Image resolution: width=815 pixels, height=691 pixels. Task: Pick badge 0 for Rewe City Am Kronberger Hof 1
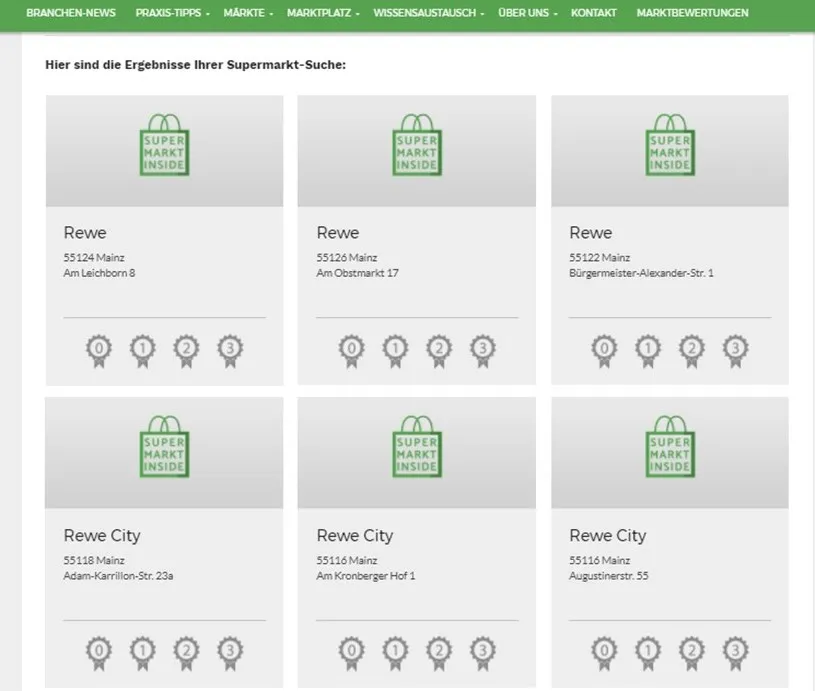351,654
